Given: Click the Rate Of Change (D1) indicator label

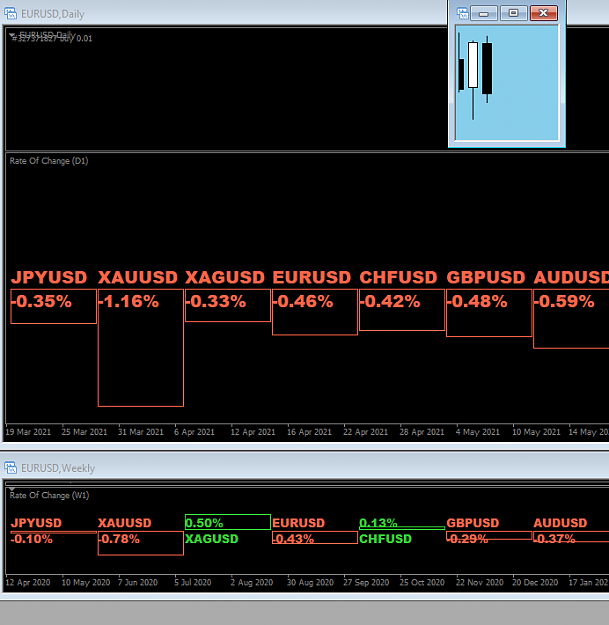Looking at the screenshot, I should [x=49, y=161].
